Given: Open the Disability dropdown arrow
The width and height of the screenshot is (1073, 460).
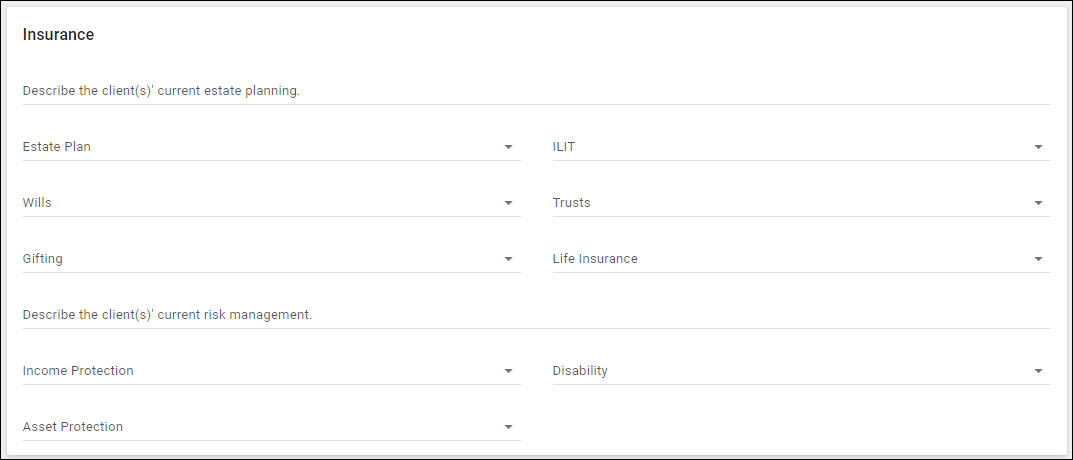Looking at the screenshot, I should (1039, 372).
